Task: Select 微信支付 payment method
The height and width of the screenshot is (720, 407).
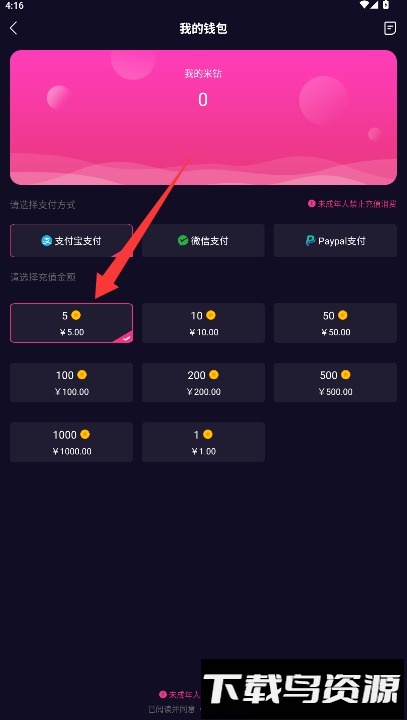Action: pyautogui.click(x=203, y=240)
